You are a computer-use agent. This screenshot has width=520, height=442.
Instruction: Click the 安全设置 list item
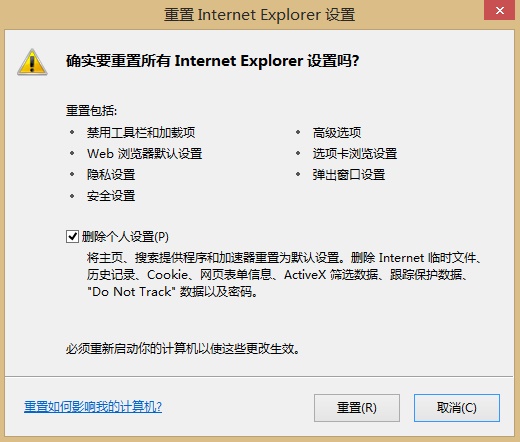click(x=111, y=196)
